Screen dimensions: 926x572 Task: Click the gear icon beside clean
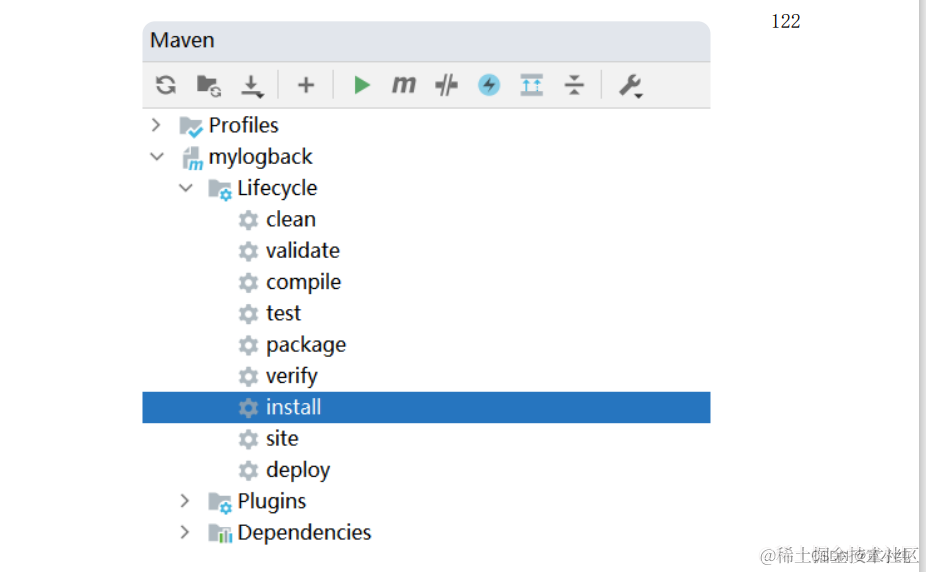click(x=249, y=220)
